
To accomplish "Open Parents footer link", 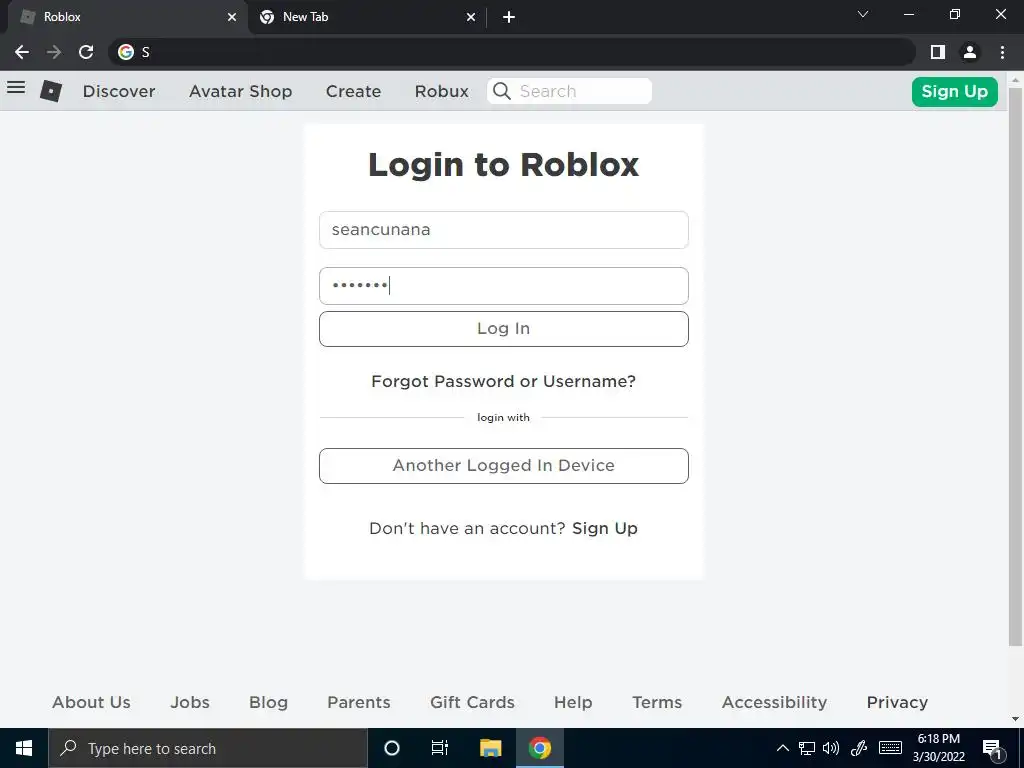I will [359, 702].
